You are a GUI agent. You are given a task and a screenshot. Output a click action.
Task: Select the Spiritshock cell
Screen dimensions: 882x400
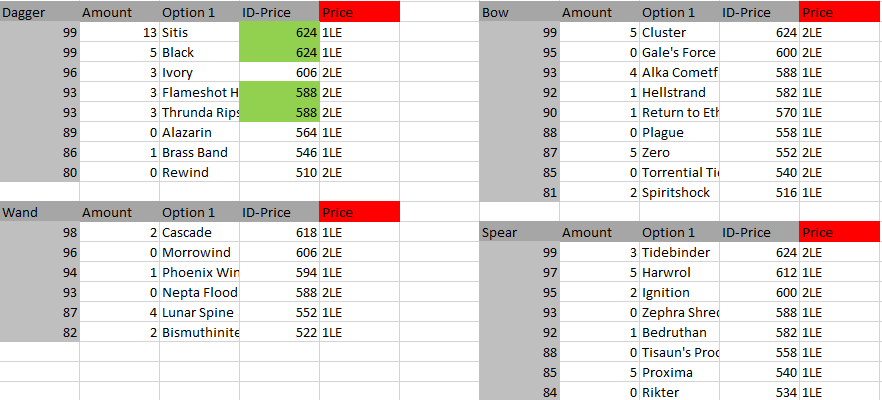[679, 192]
